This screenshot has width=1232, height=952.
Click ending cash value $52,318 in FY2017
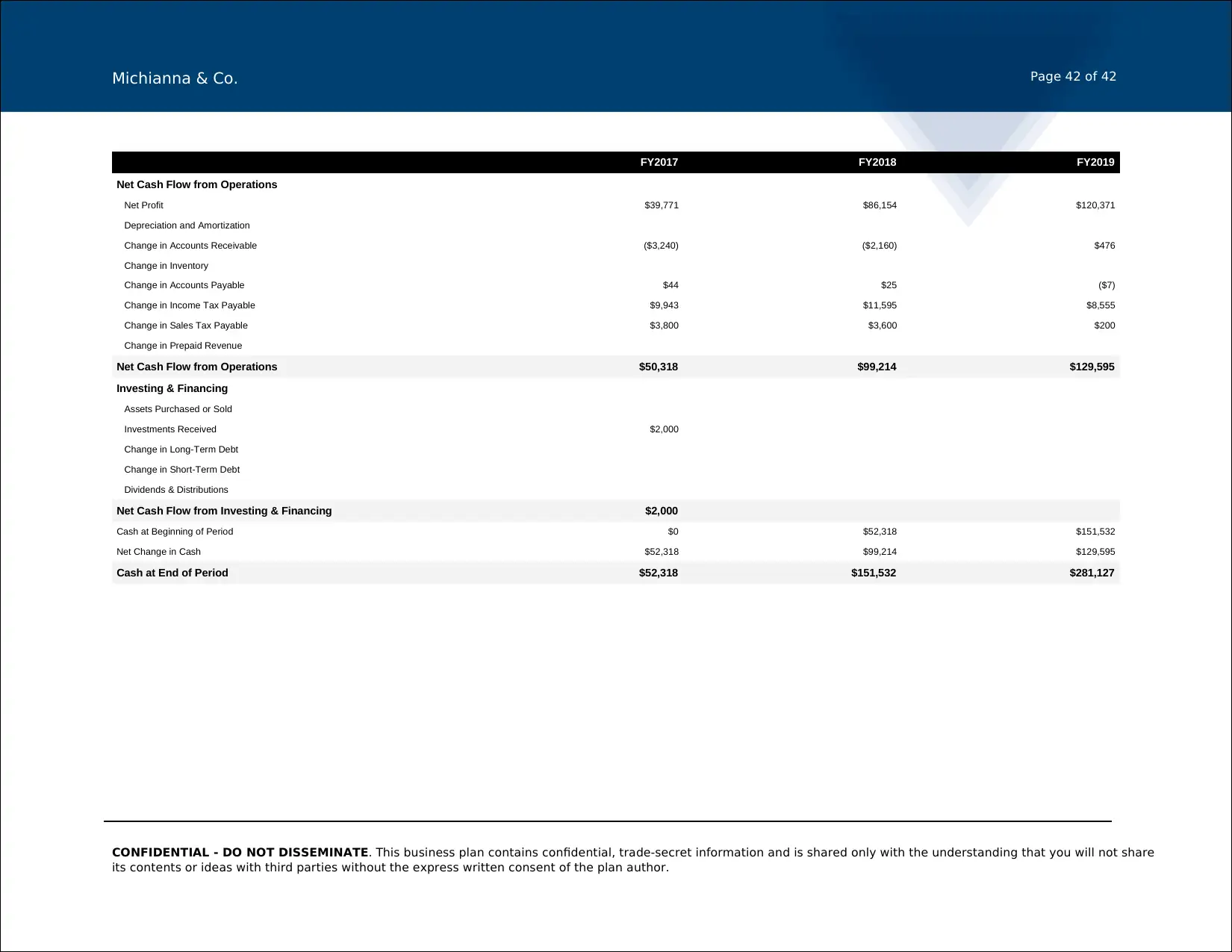click(659, 573)
